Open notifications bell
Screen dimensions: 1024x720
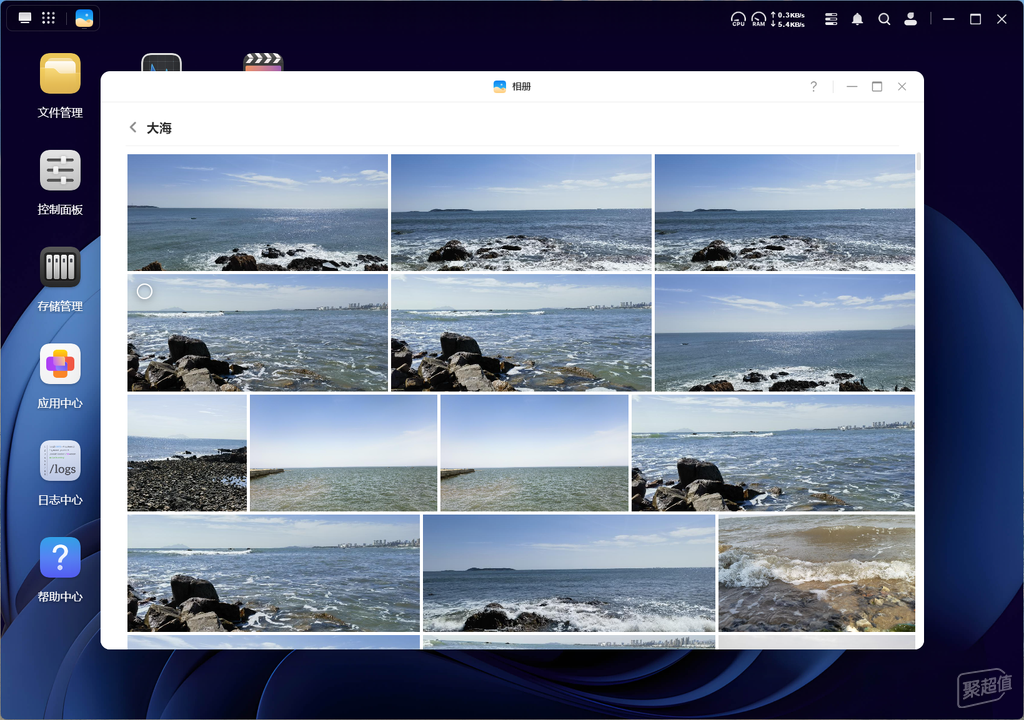pyautogui.click(x=857, y=19)
